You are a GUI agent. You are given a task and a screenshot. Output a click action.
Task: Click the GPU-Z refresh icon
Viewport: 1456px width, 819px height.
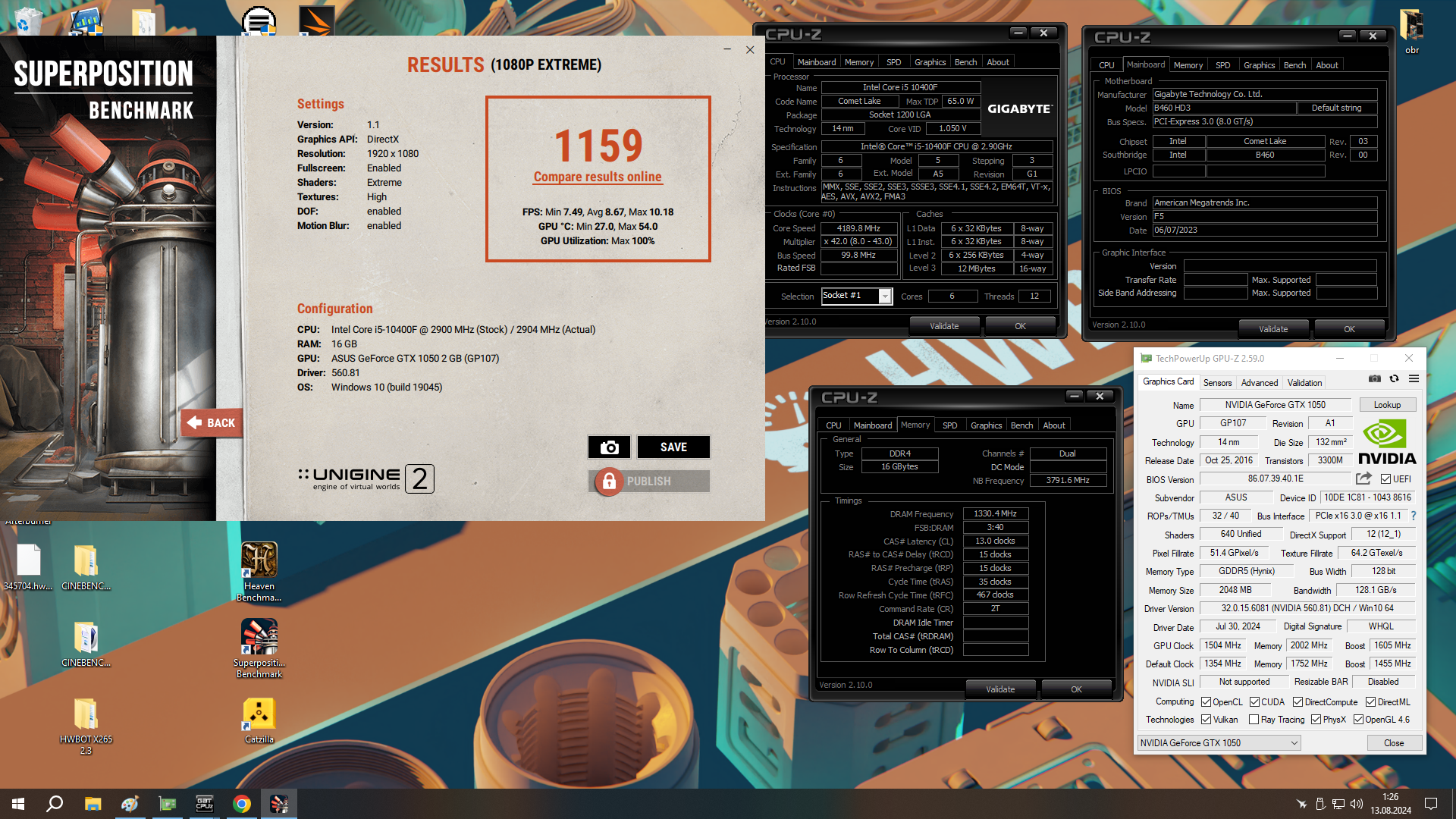1394,378
